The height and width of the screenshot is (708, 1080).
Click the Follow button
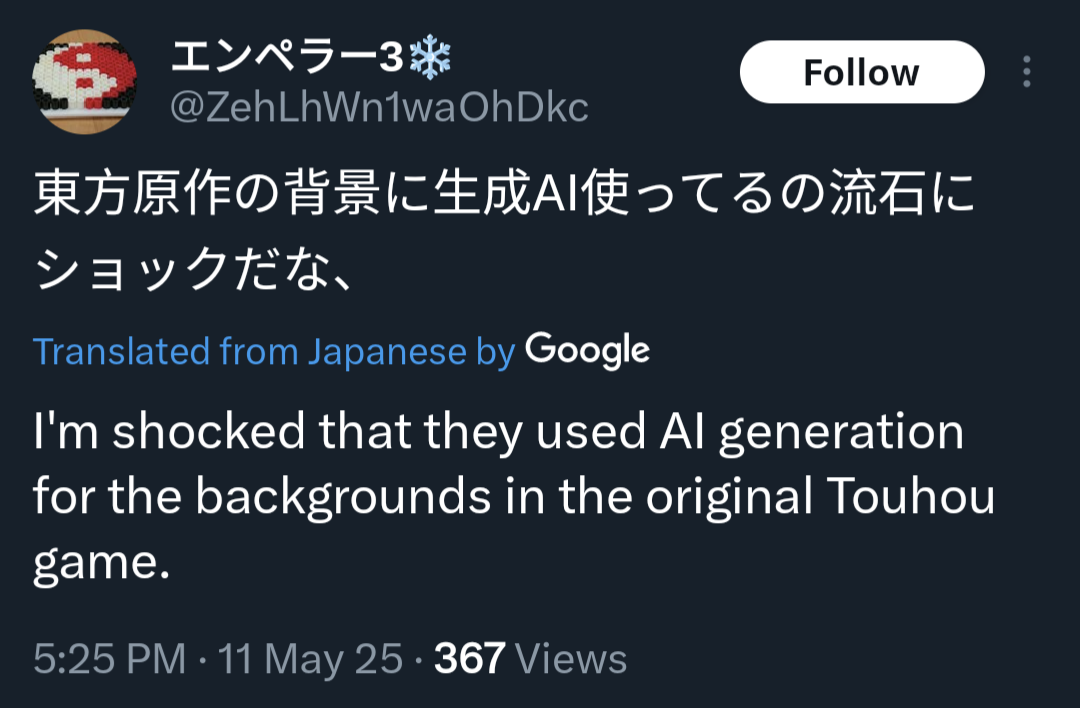click(861, 72)
